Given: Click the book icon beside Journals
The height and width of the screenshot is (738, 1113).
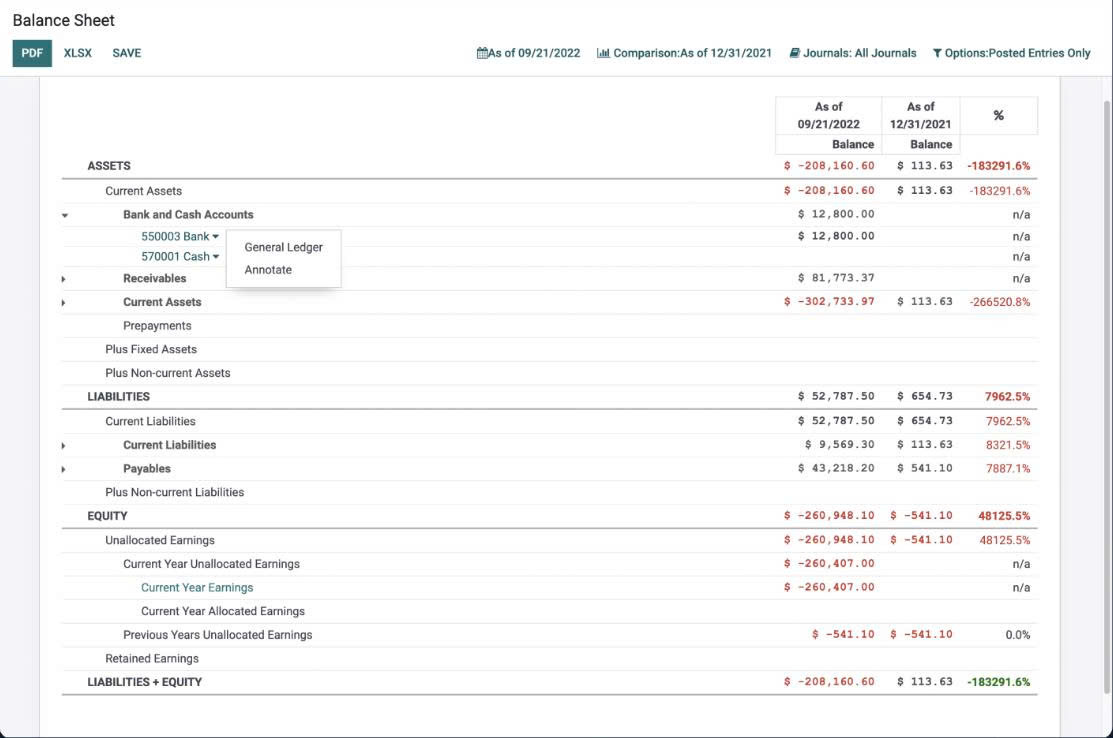Looking at the screenshot, I should click(794, 53).
